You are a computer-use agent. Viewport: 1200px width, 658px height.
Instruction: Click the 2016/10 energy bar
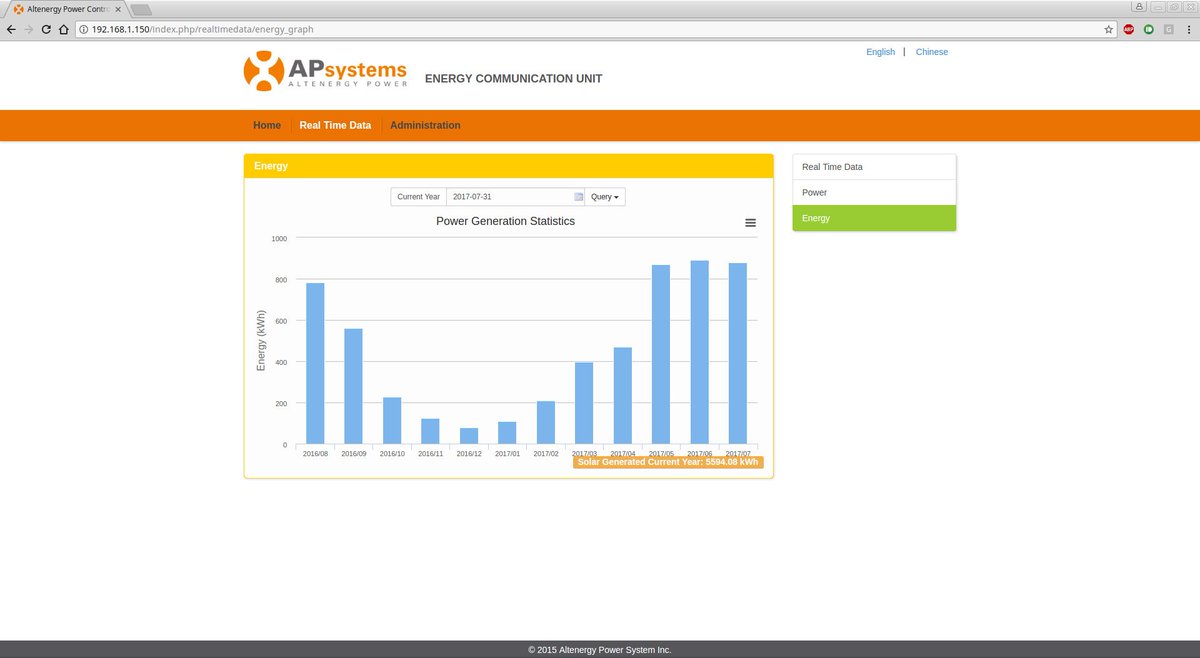392,421
